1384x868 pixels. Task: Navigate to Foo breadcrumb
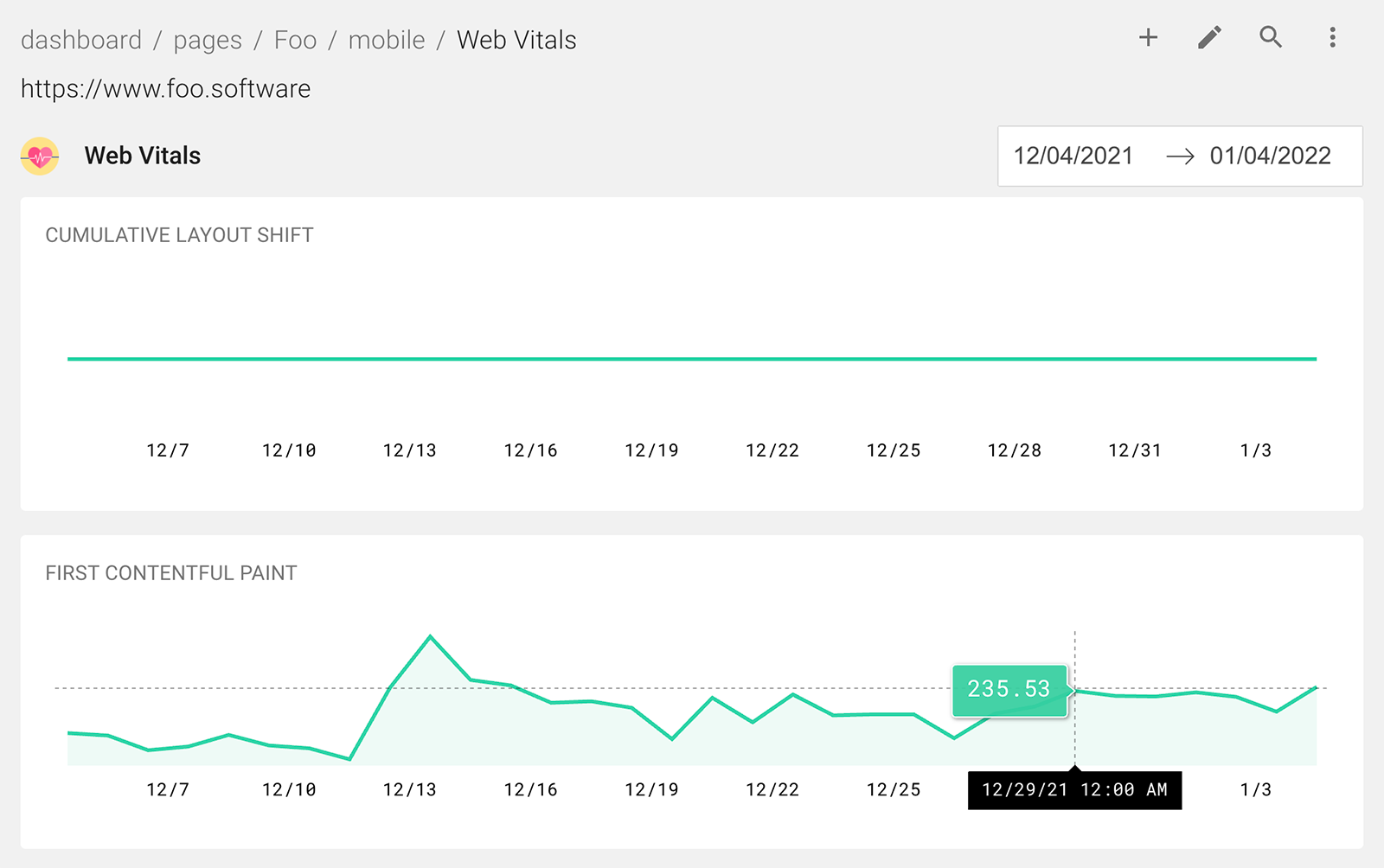point(295,40)
